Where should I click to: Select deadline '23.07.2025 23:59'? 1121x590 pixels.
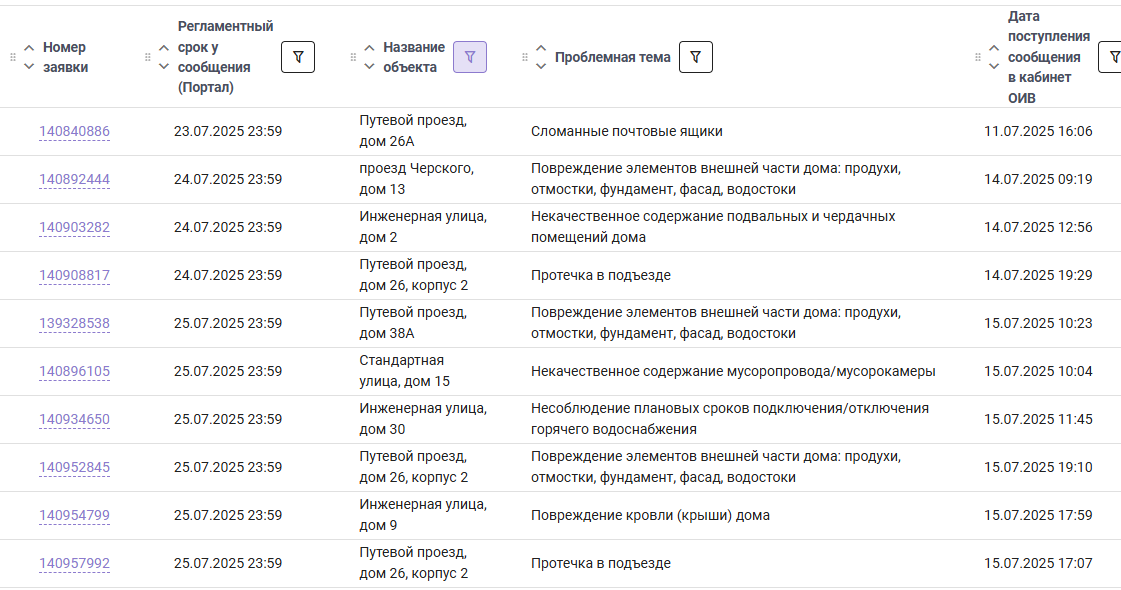[228, 132]
